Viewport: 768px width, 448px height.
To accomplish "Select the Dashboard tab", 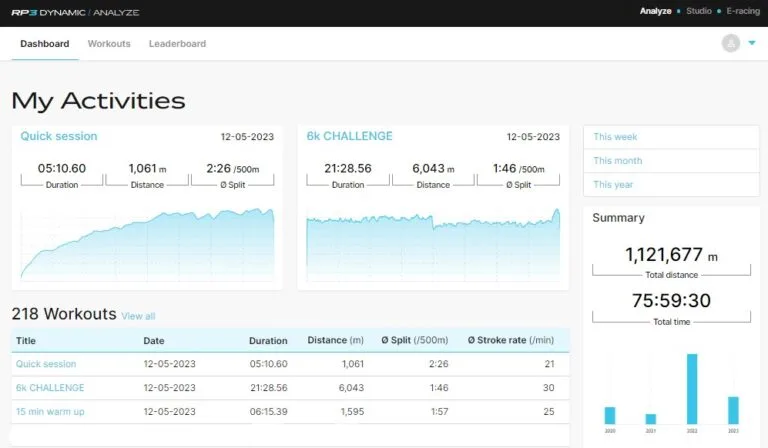I will click(x=45, y=44).
